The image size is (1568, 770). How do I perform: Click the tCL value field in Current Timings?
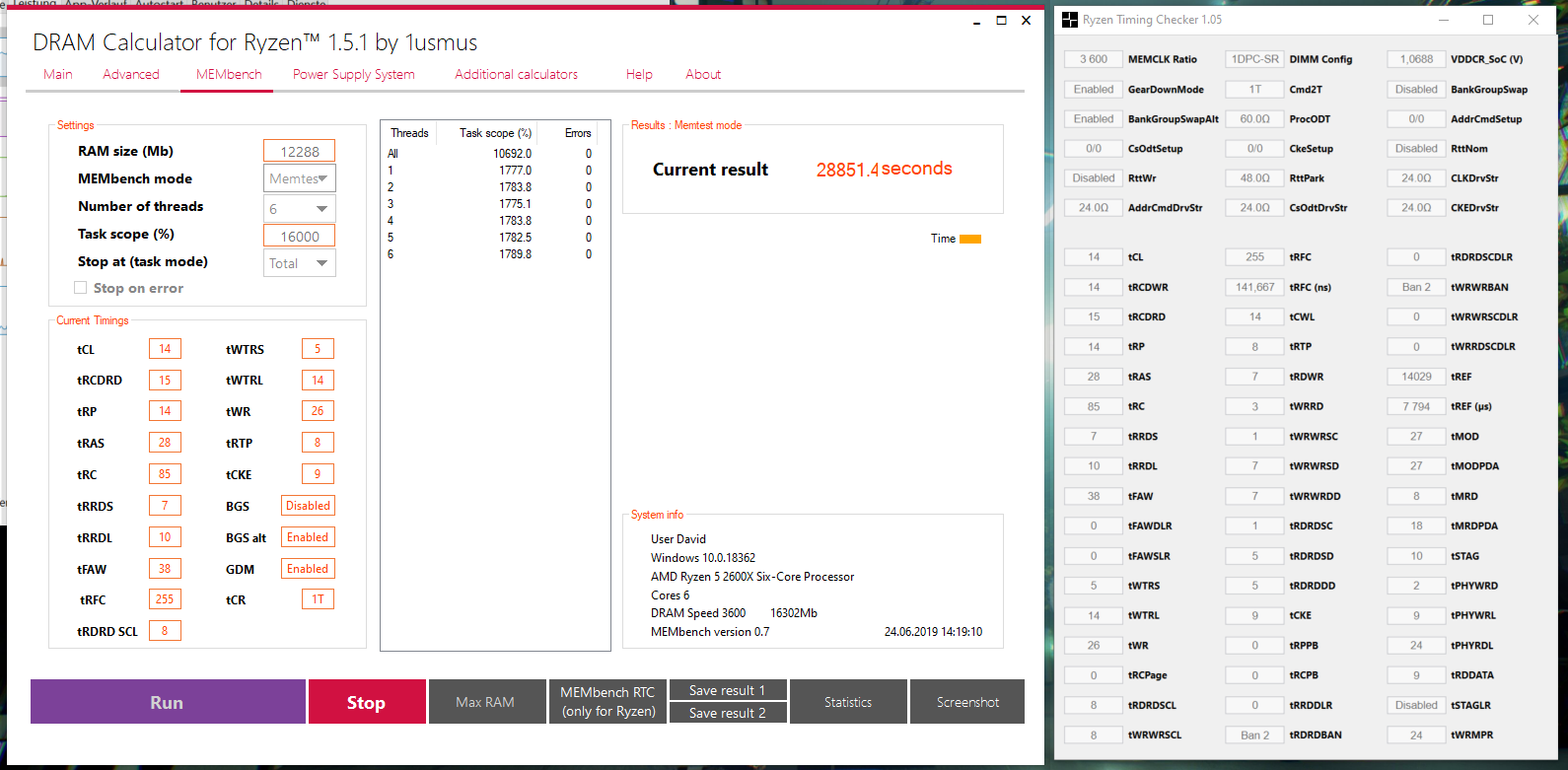click(165, 349)
